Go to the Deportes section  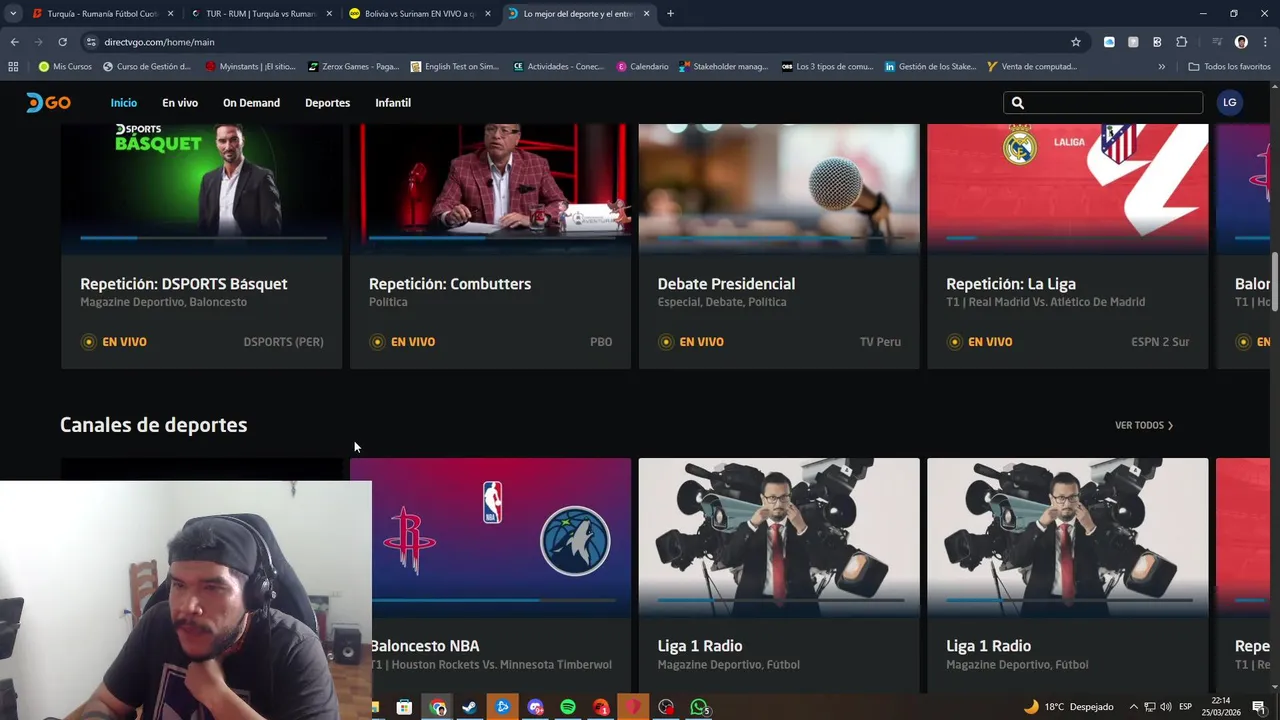coord(327,103)
